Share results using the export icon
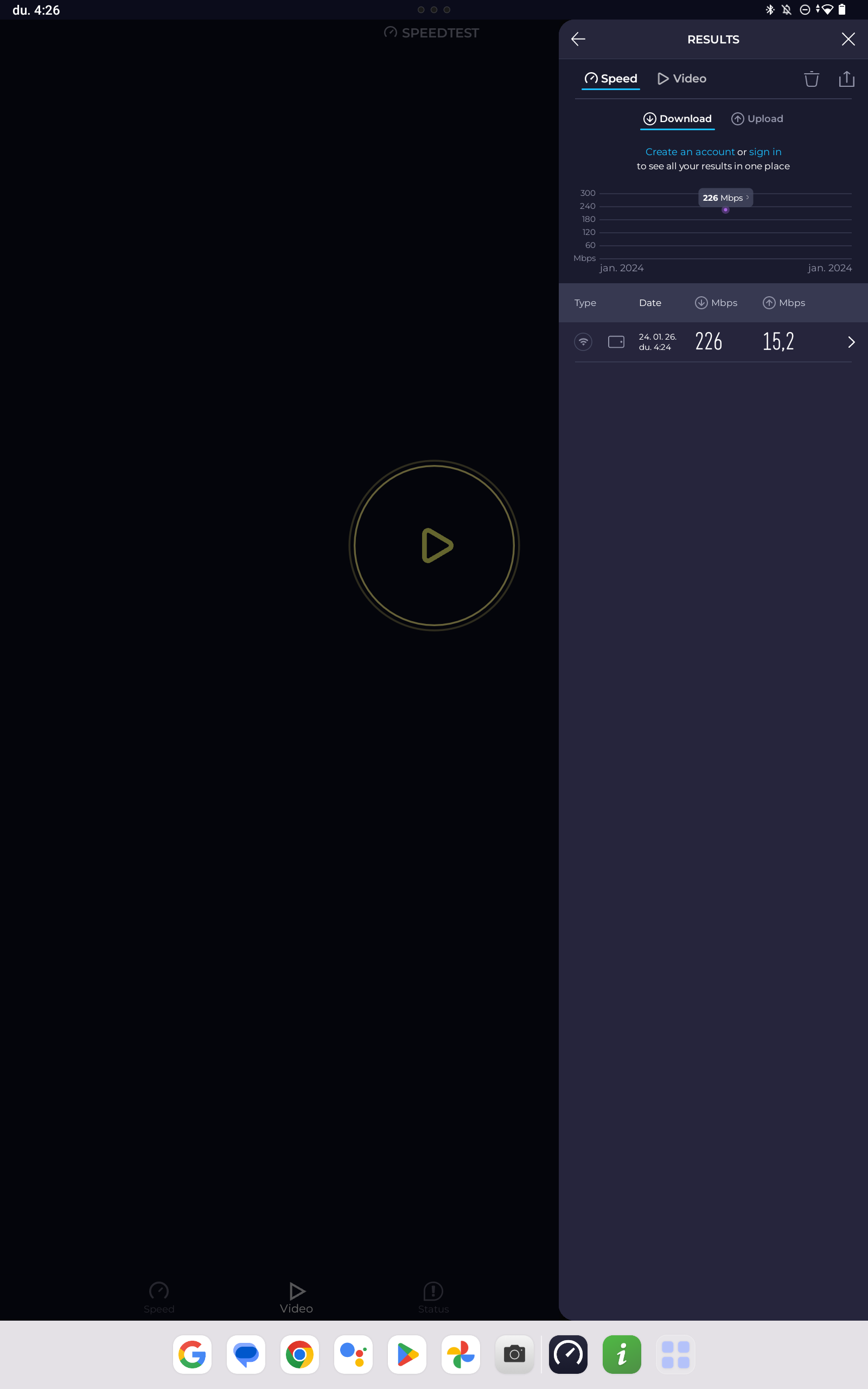Viewport: 868px width, 1389px height. [846, 79]
